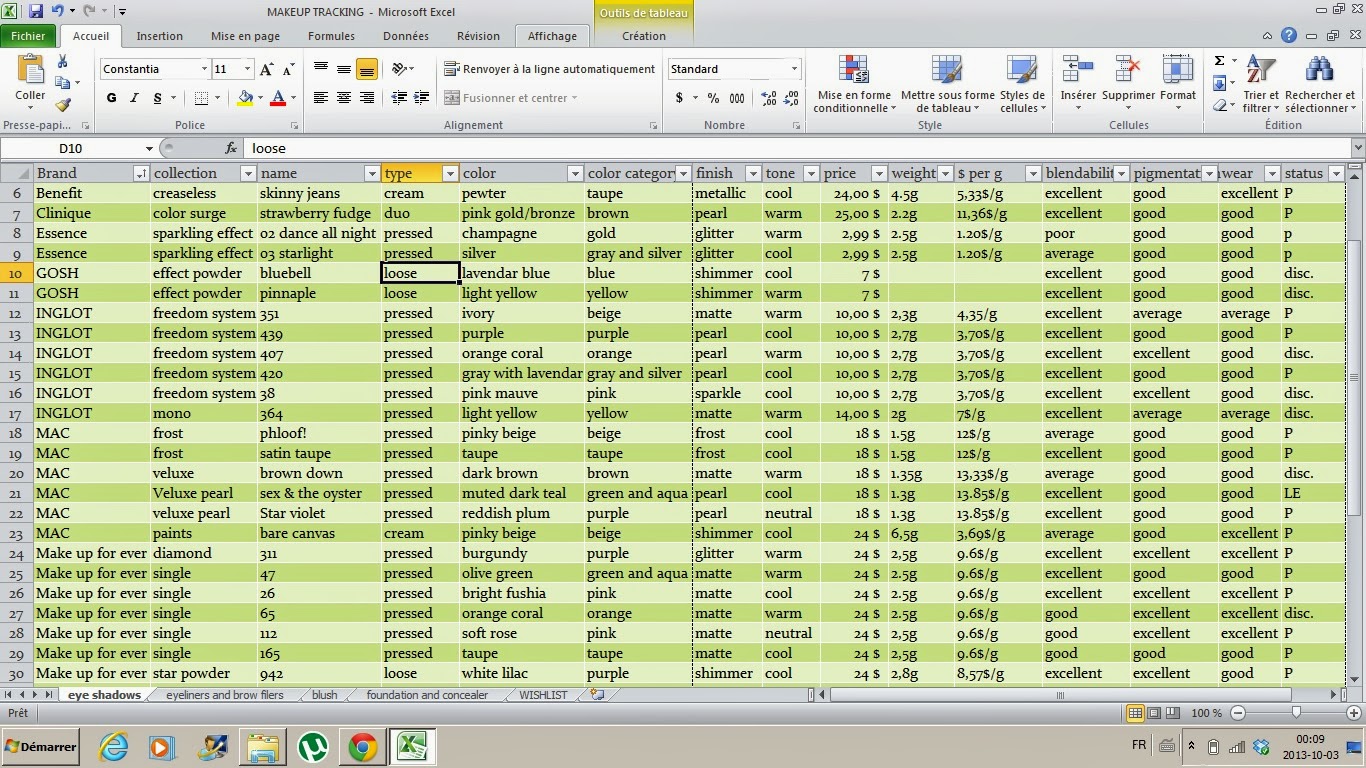
Task: Click the formula bar containing loose
Action: point(798,148)
